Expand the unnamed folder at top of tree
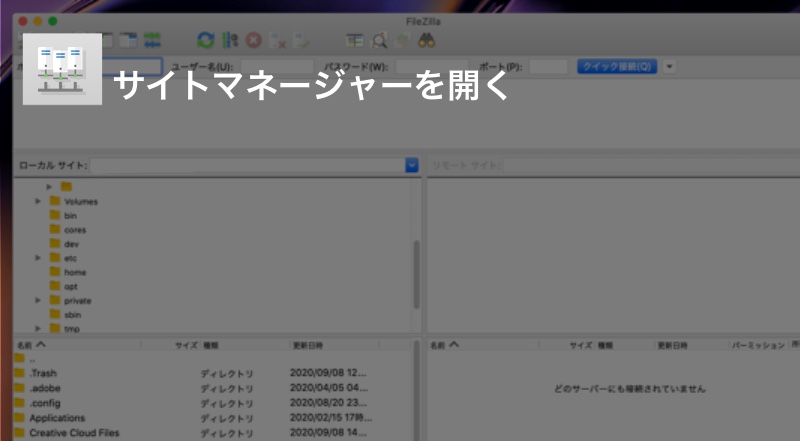 click(x=49, y=187)
